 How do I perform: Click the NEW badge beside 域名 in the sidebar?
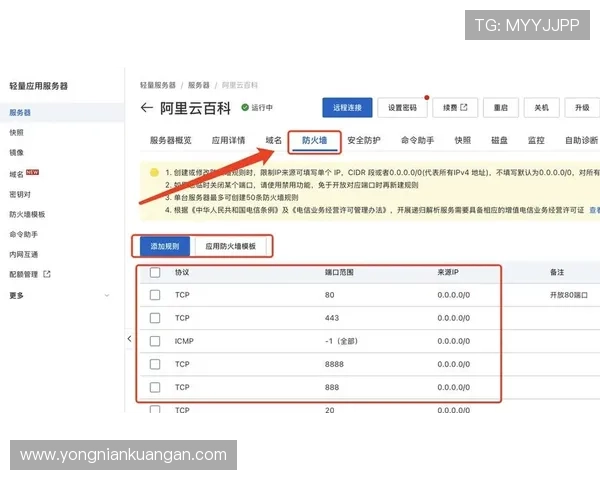(32, 172)
